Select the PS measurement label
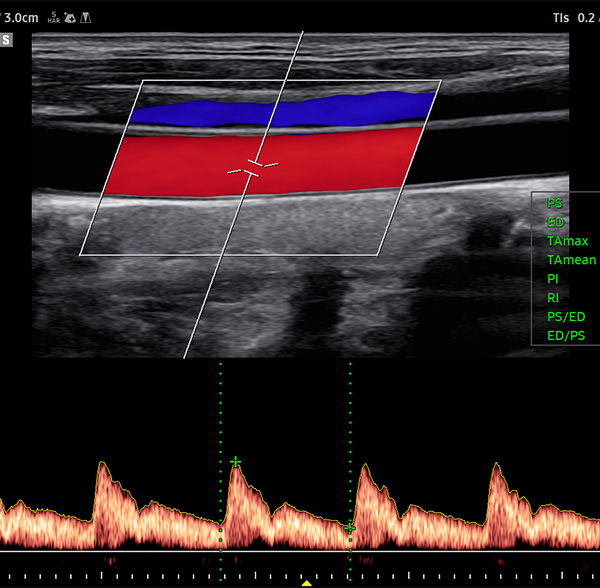600x588 pixels. [555, 203]
